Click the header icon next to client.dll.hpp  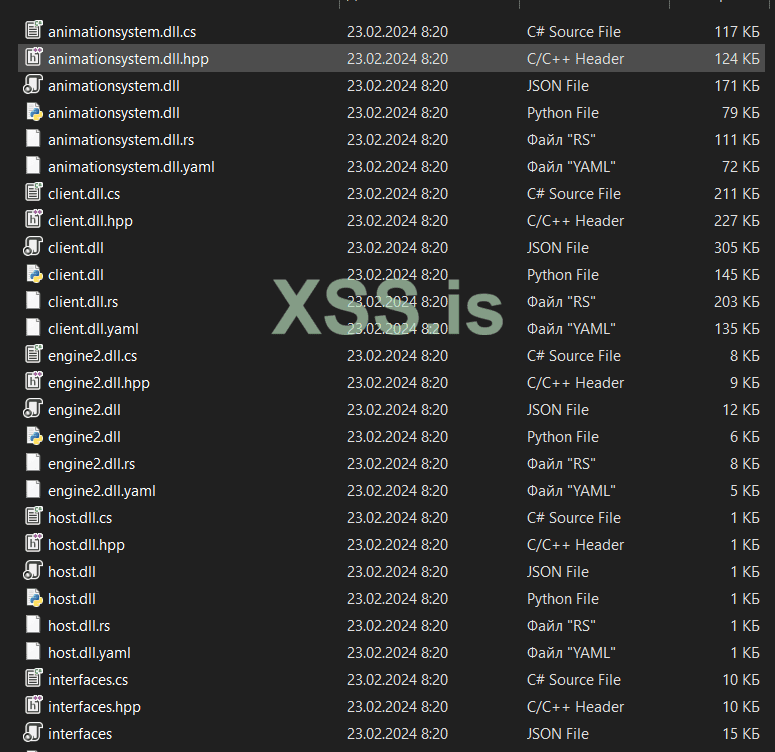tap(34, 220)
